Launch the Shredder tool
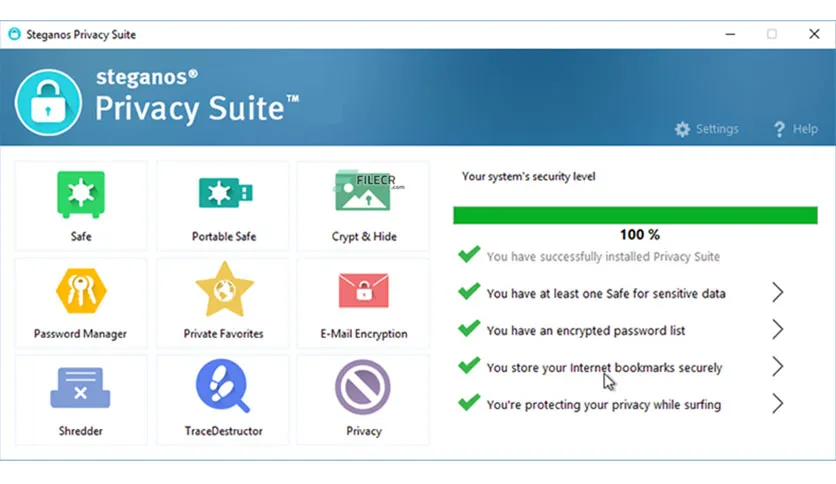Viewport: 836px width, 484px height. tap(81, 388)
